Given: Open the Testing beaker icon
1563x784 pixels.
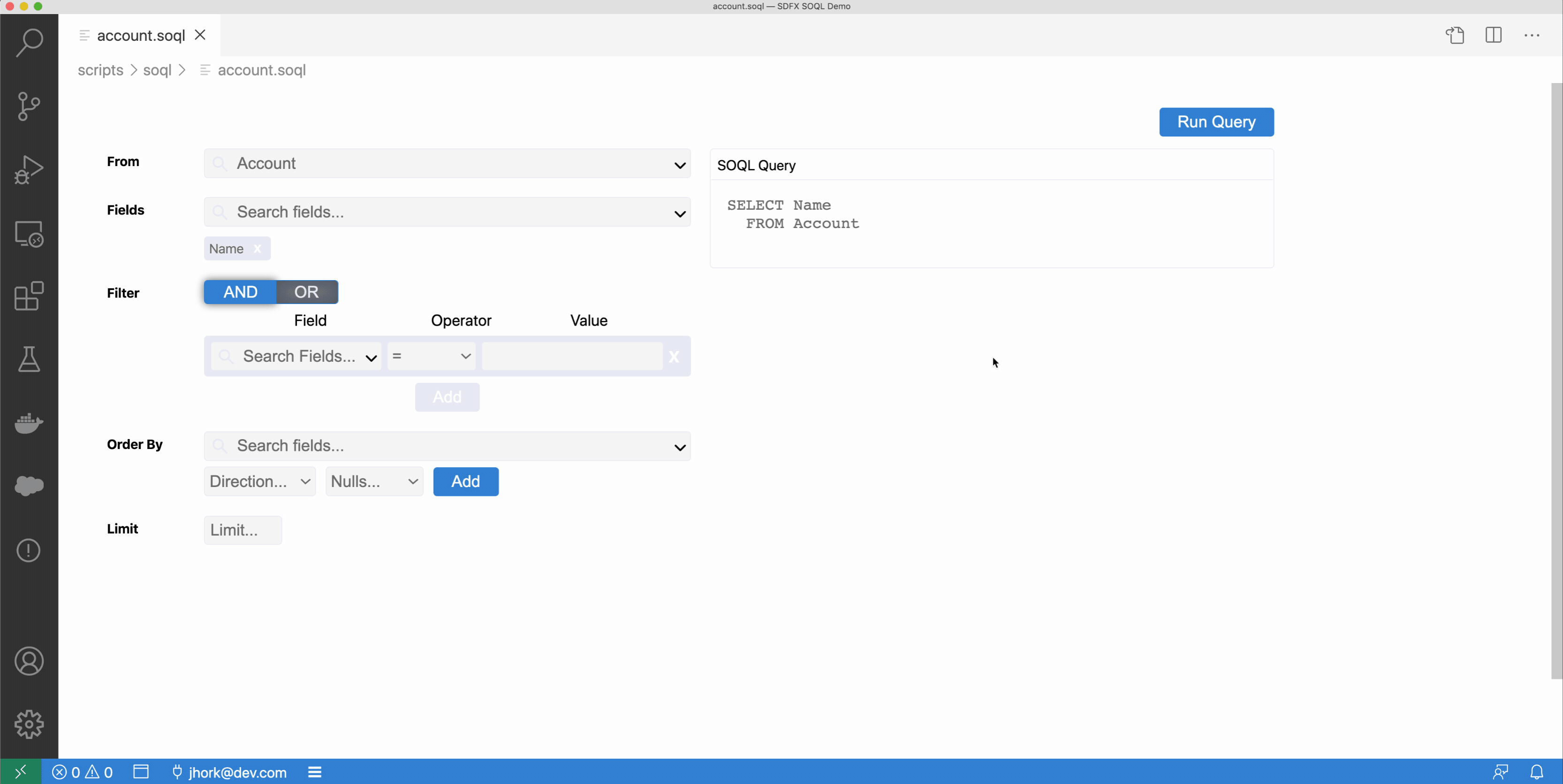Looking at the screenshot, I should point(29,359).
